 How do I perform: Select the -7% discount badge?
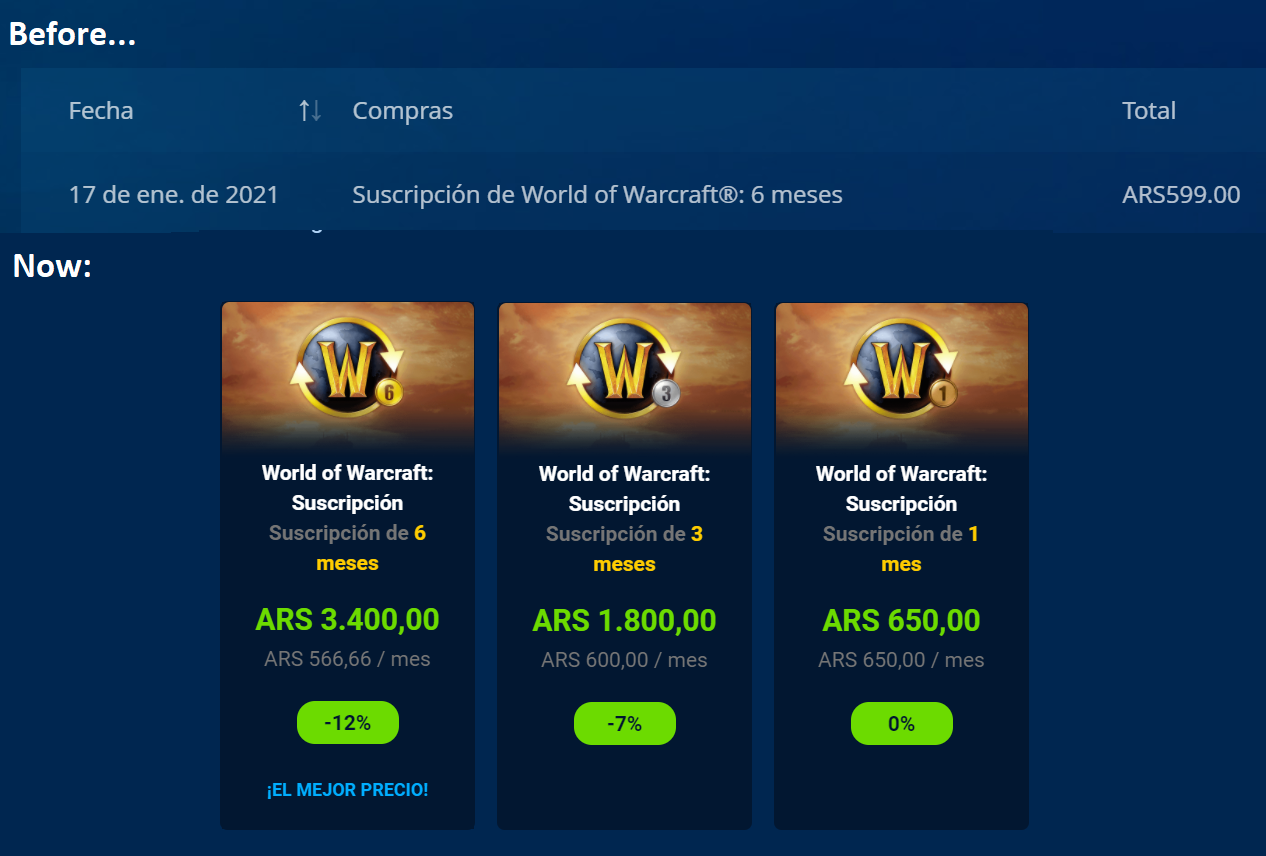pyautogui.click(x=625, y=724)
